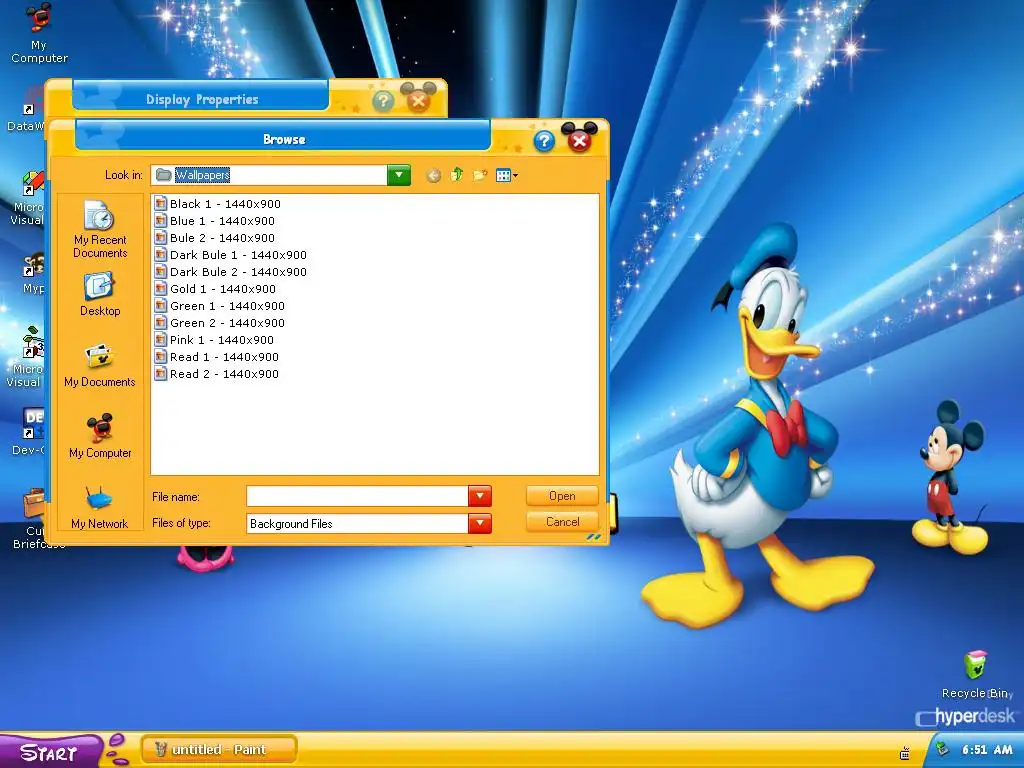This screenshot has height=768, width=1024.
Task: Select file Blue 1 - 1440x900
Action: click(x=215, y=221)
